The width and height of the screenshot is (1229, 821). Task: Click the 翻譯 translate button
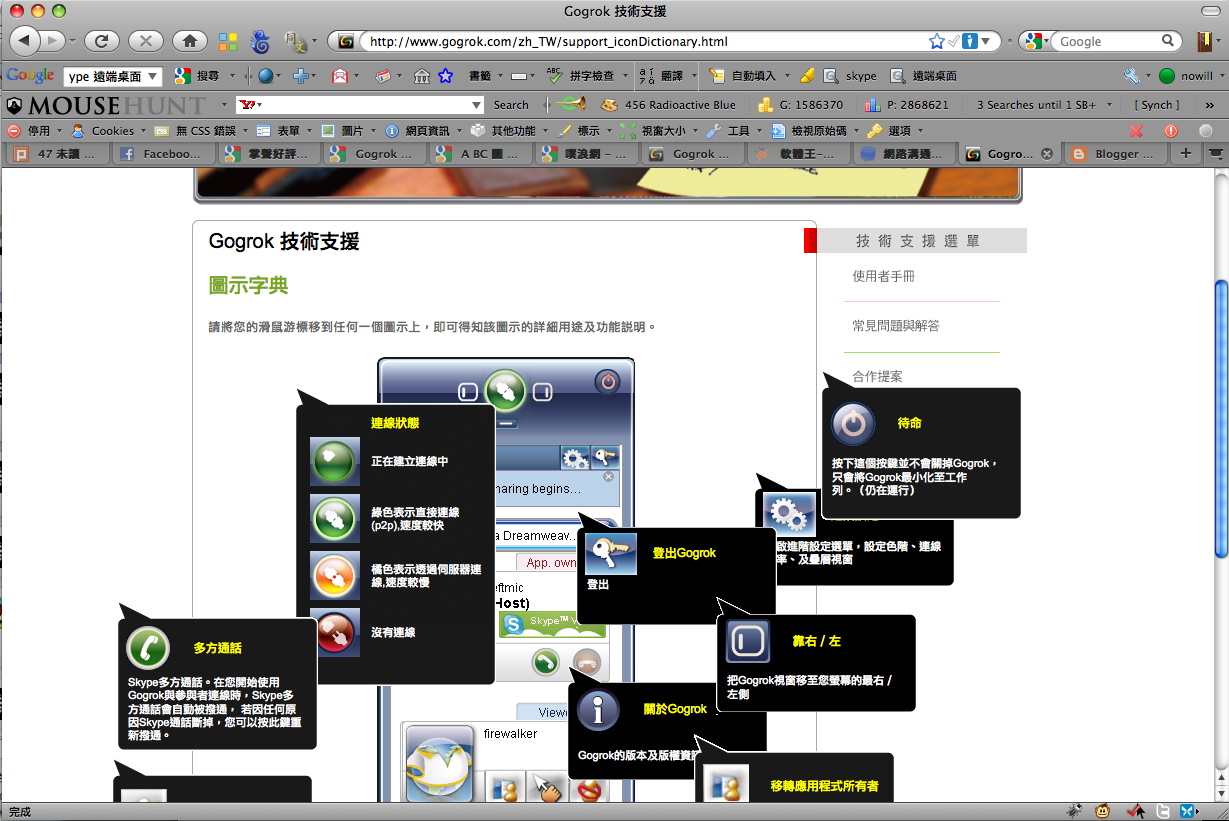[662, 76]
